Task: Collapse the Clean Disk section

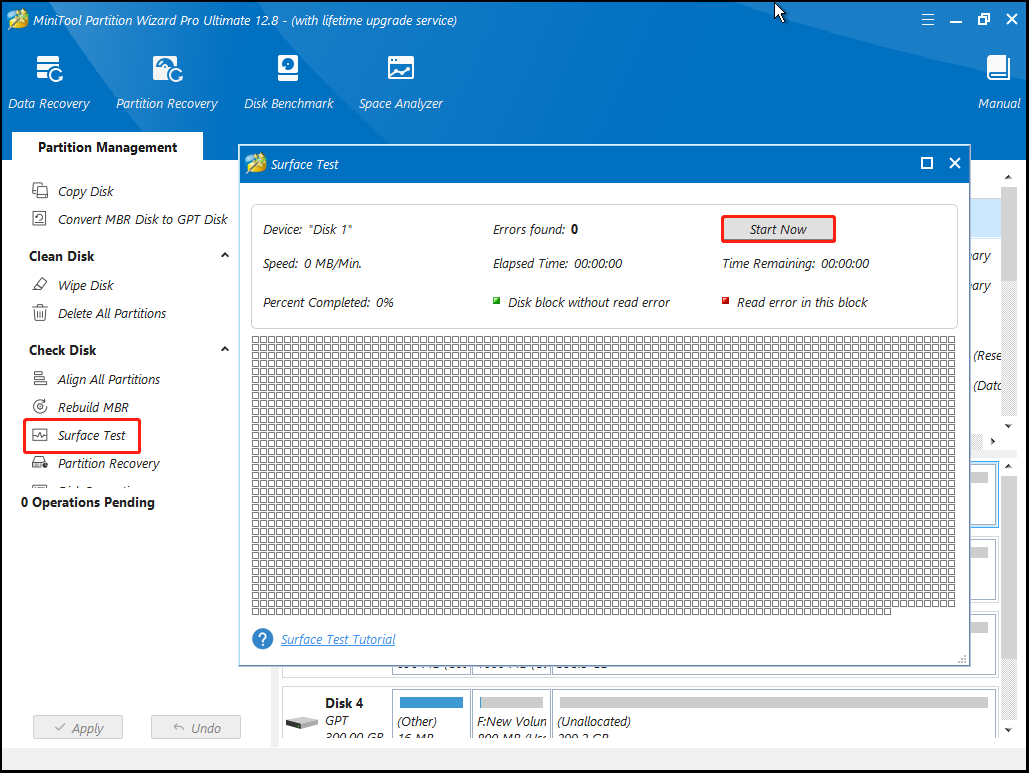Action: click(x=225, y=255)
